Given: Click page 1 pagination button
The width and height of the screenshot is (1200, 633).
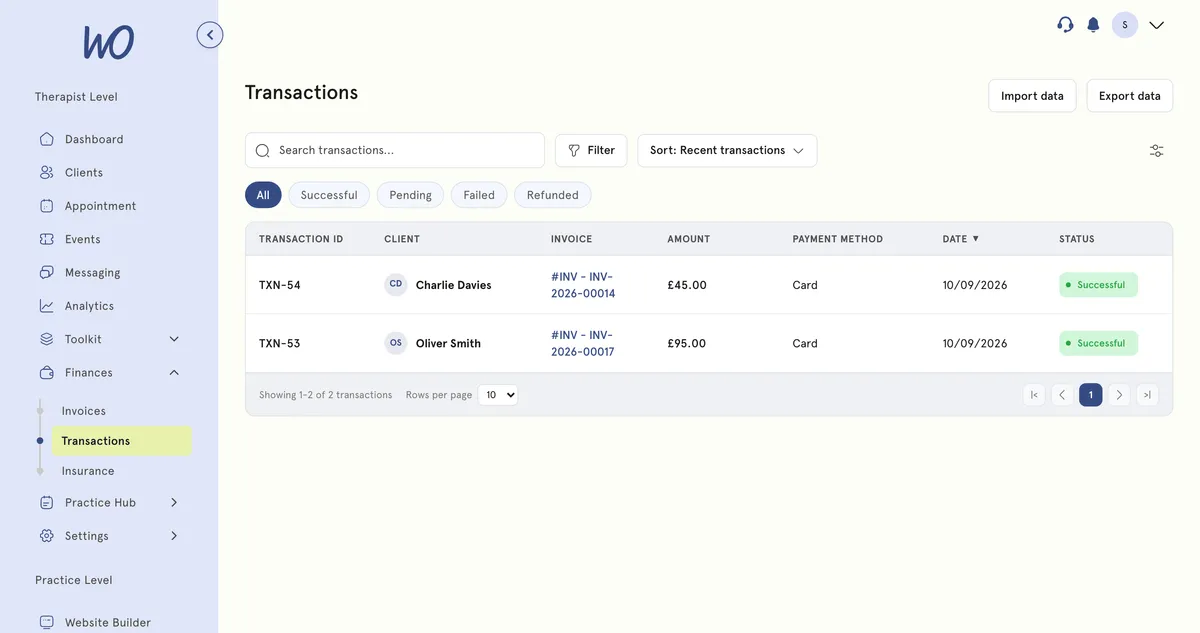Looking at the screenshot, I should click(x=1091, y=395).
